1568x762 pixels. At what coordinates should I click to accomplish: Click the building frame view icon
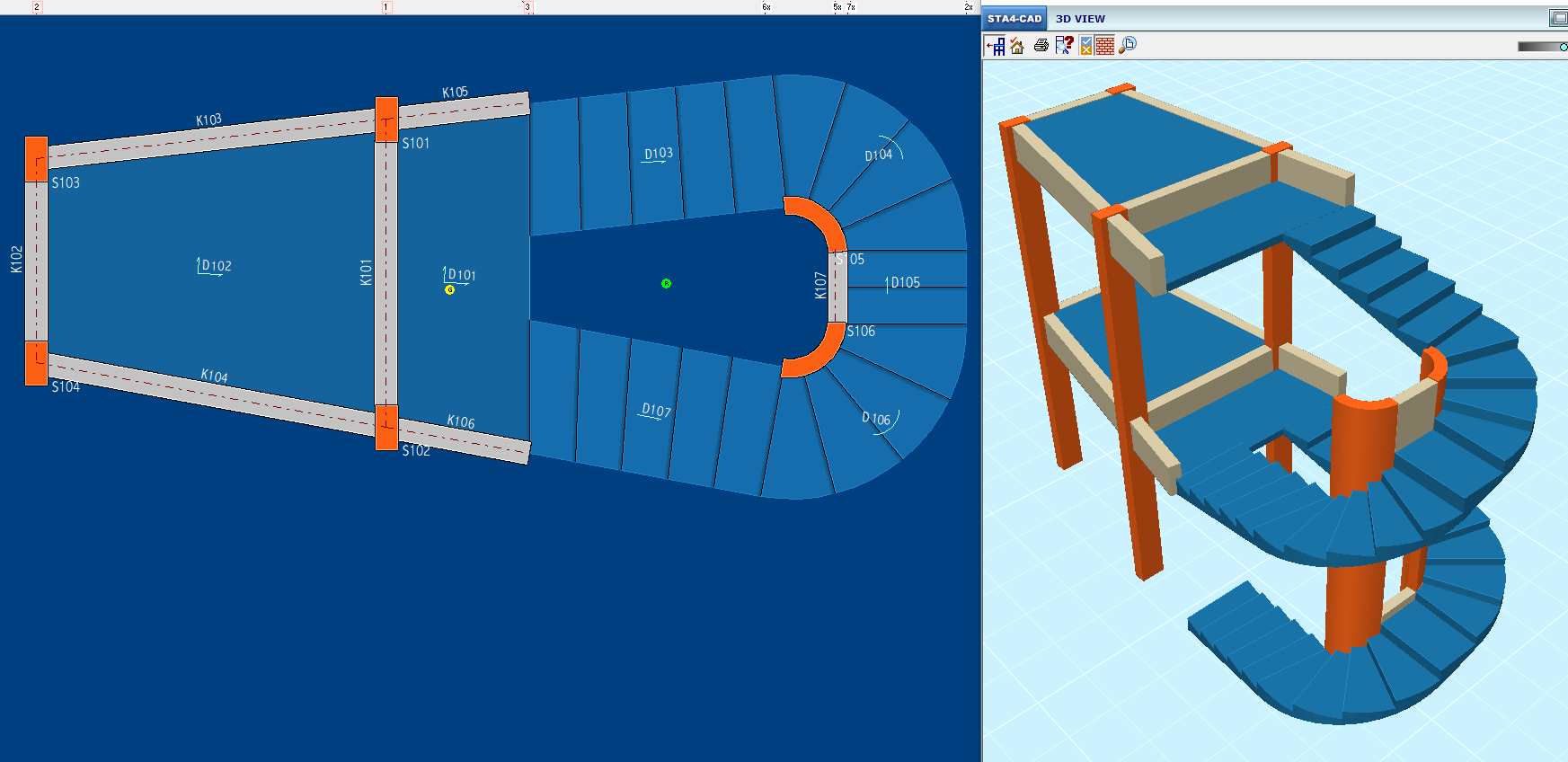tap(996, 46)
